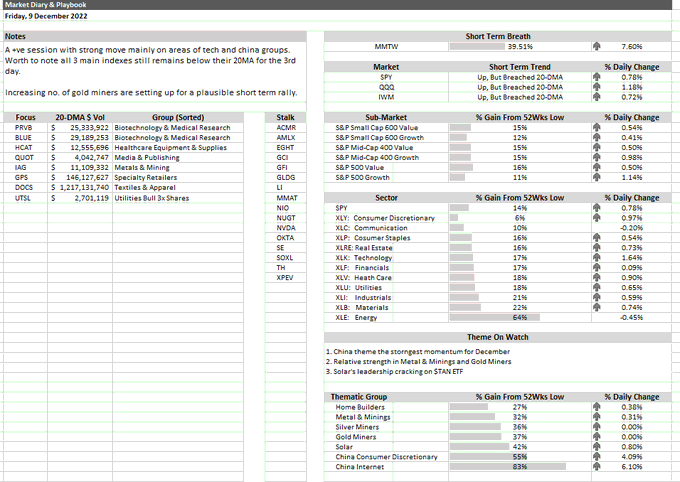Select the Focus column header

pyautogui.click(x=25, y=117)
